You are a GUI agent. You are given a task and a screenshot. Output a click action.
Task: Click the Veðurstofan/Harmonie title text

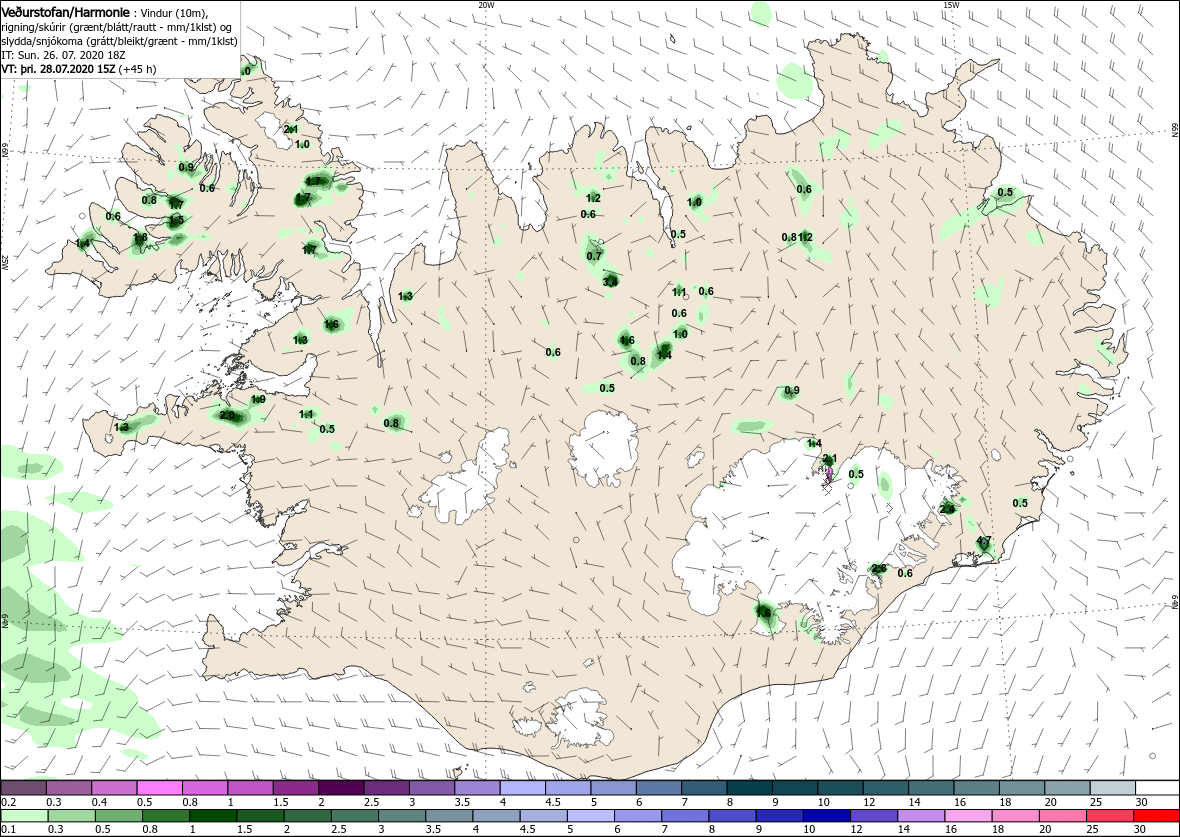click(x=66, y=12)
